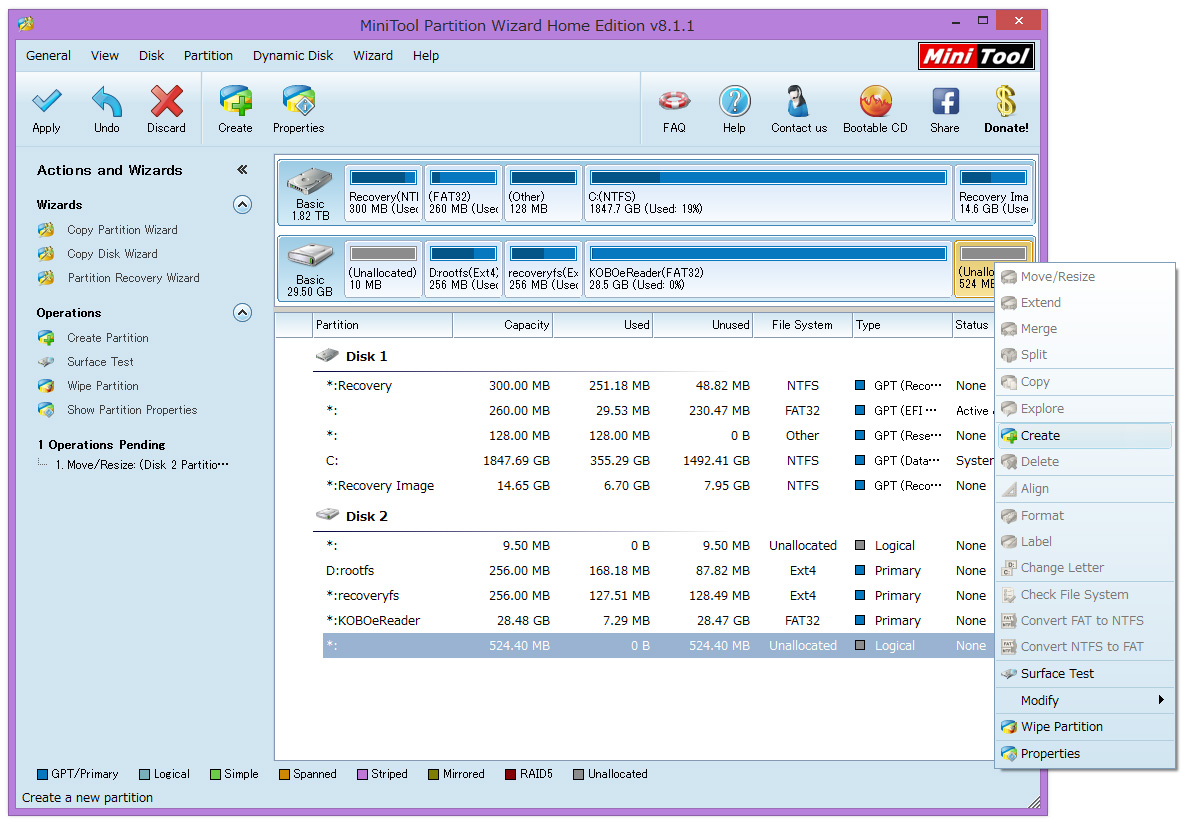Click Create Partition in Operations panel

(x=108, y=338)
